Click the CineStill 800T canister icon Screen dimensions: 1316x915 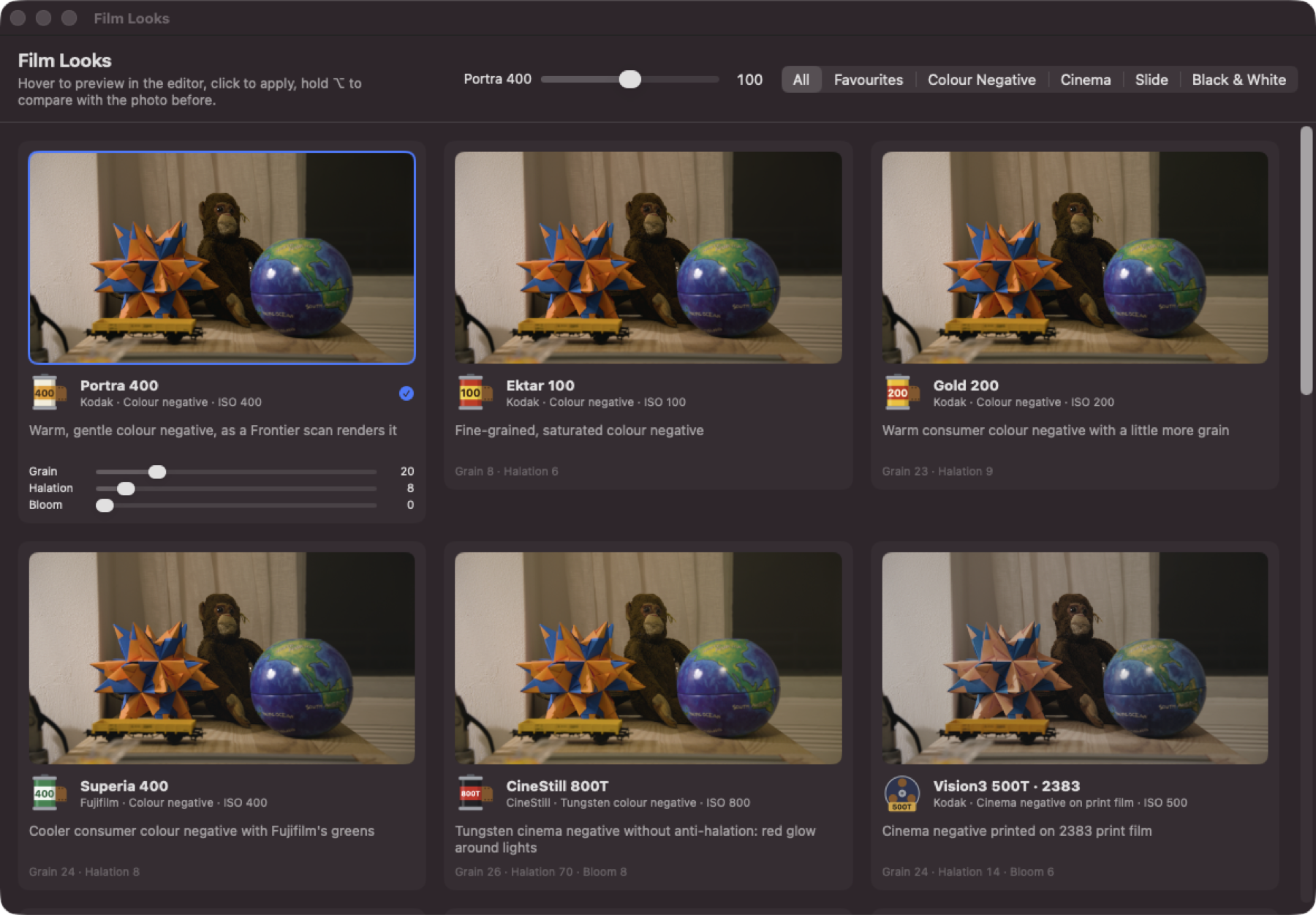[475, 794]
